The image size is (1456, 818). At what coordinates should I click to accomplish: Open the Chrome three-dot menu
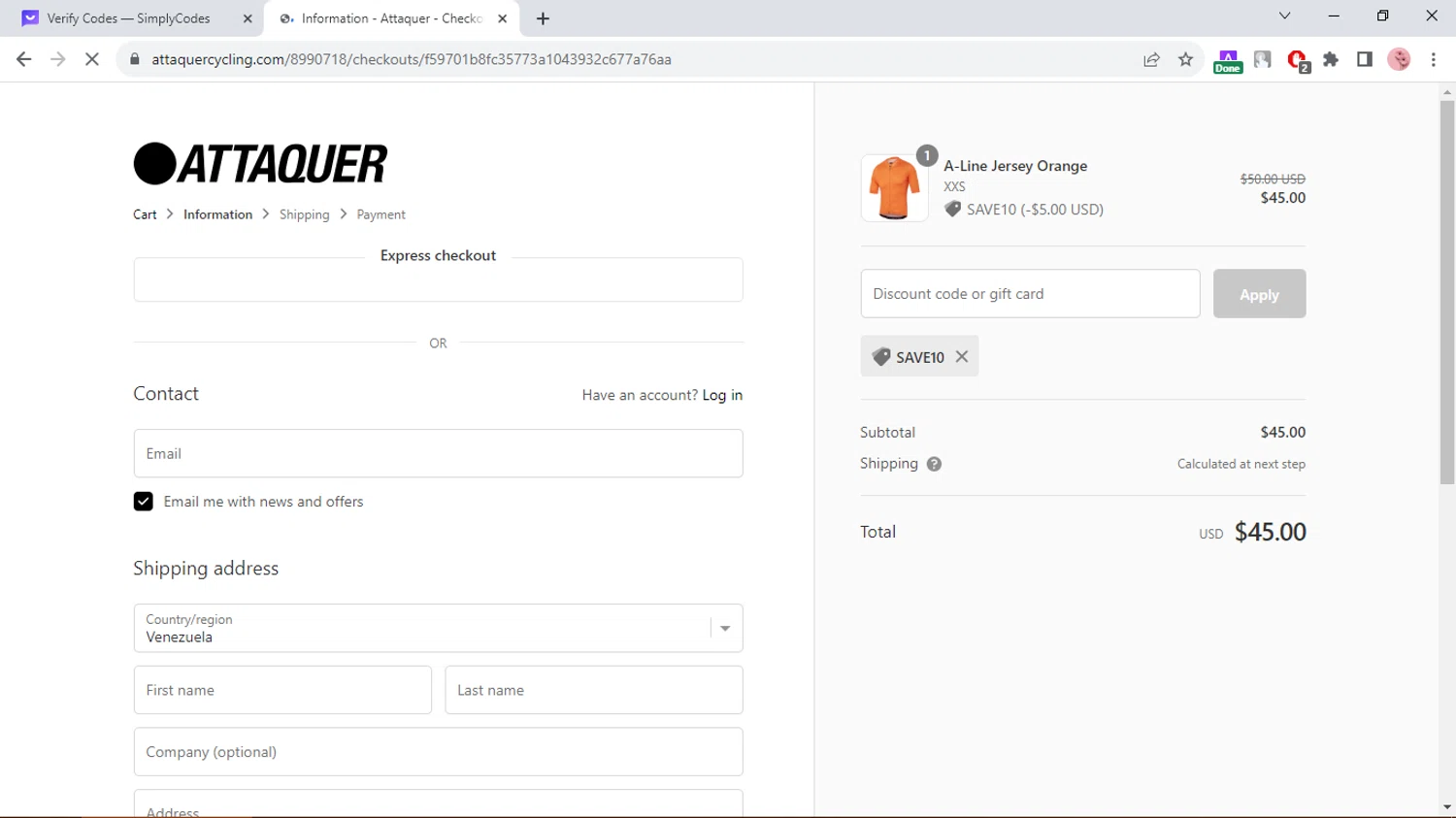click(1434, 59)
